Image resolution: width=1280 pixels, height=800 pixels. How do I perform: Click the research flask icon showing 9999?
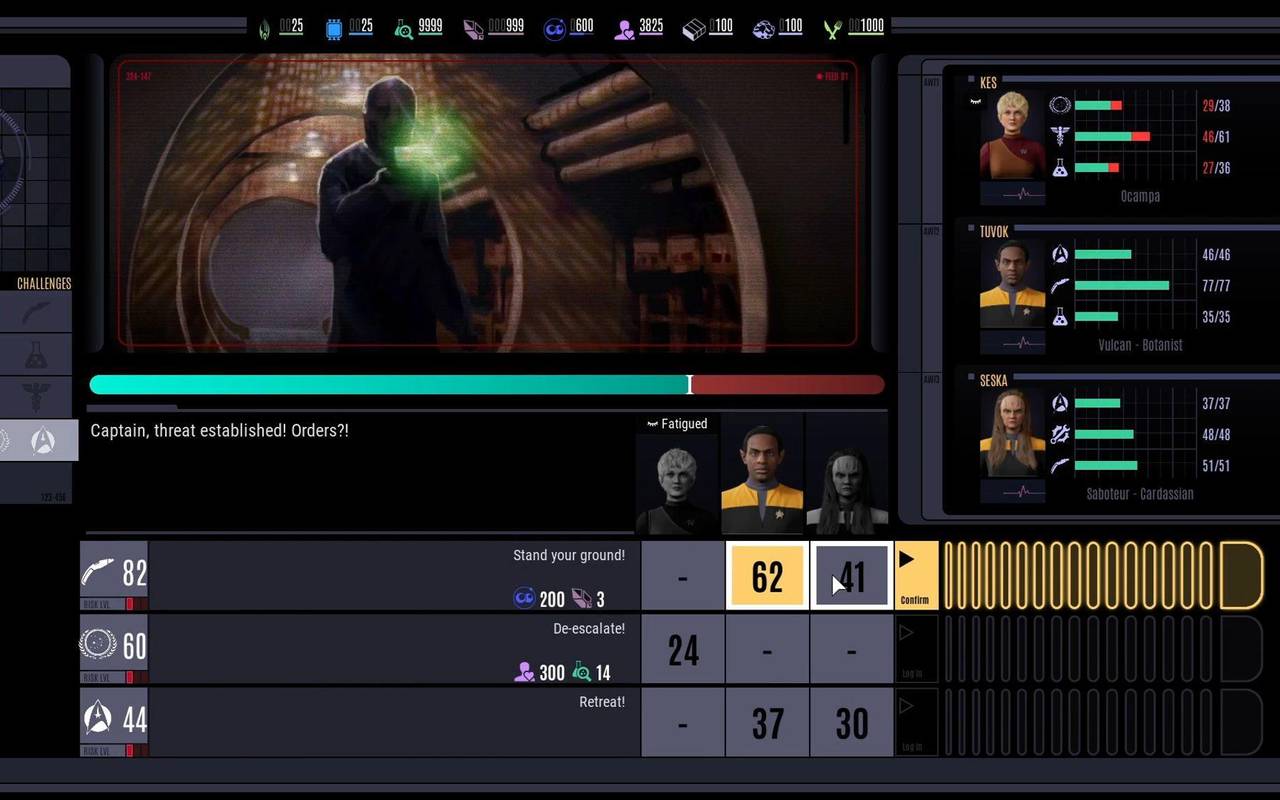[x=402, y=28]
